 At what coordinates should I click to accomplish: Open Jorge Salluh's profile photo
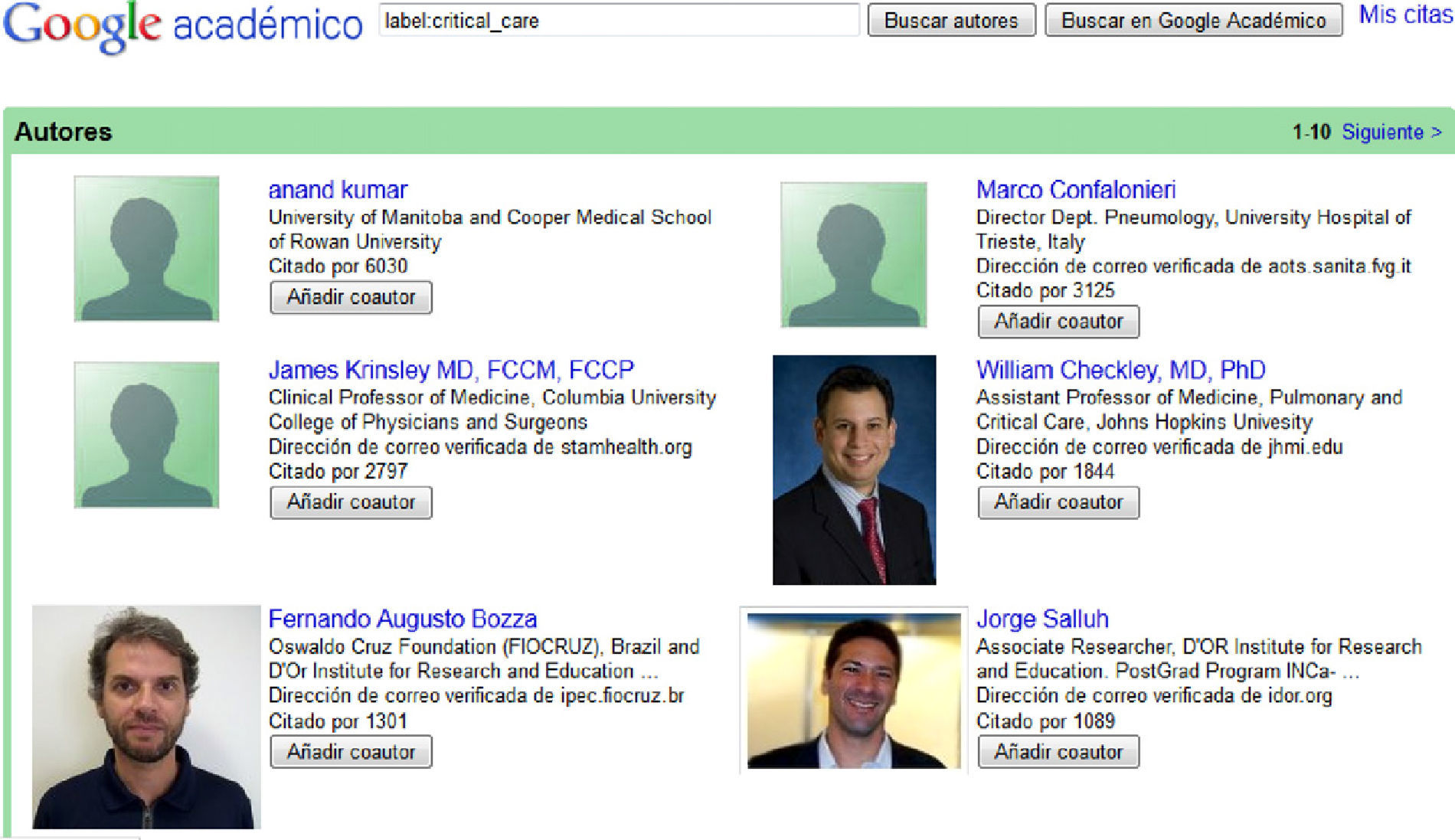tap(854, 691)
